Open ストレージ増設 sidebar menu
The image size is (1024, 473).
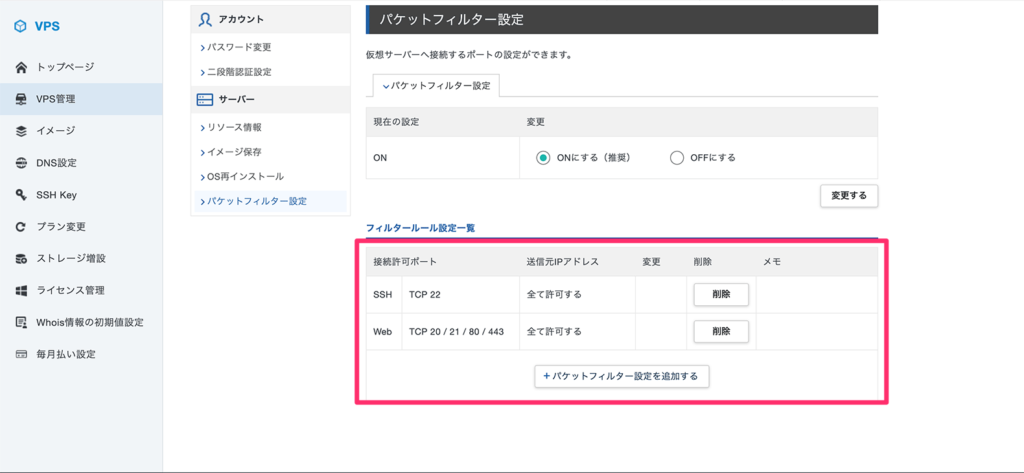81,259
